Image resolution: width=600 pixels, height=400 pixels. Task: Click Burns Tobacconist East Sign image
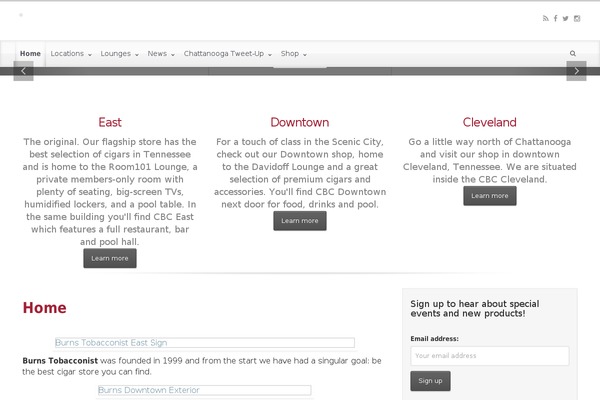coord(205,343)
